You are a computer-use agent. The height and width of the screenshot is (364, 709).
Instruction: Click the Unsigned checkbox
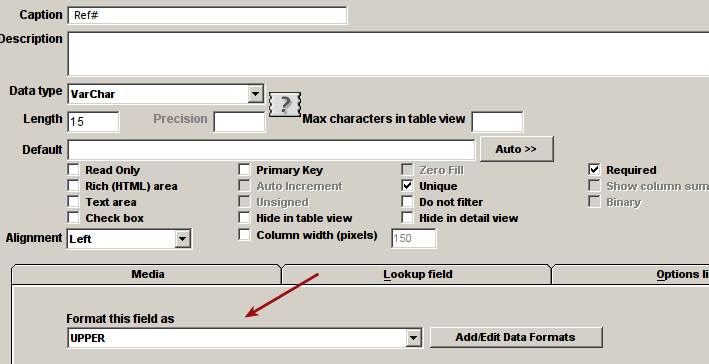coord(244,201)
